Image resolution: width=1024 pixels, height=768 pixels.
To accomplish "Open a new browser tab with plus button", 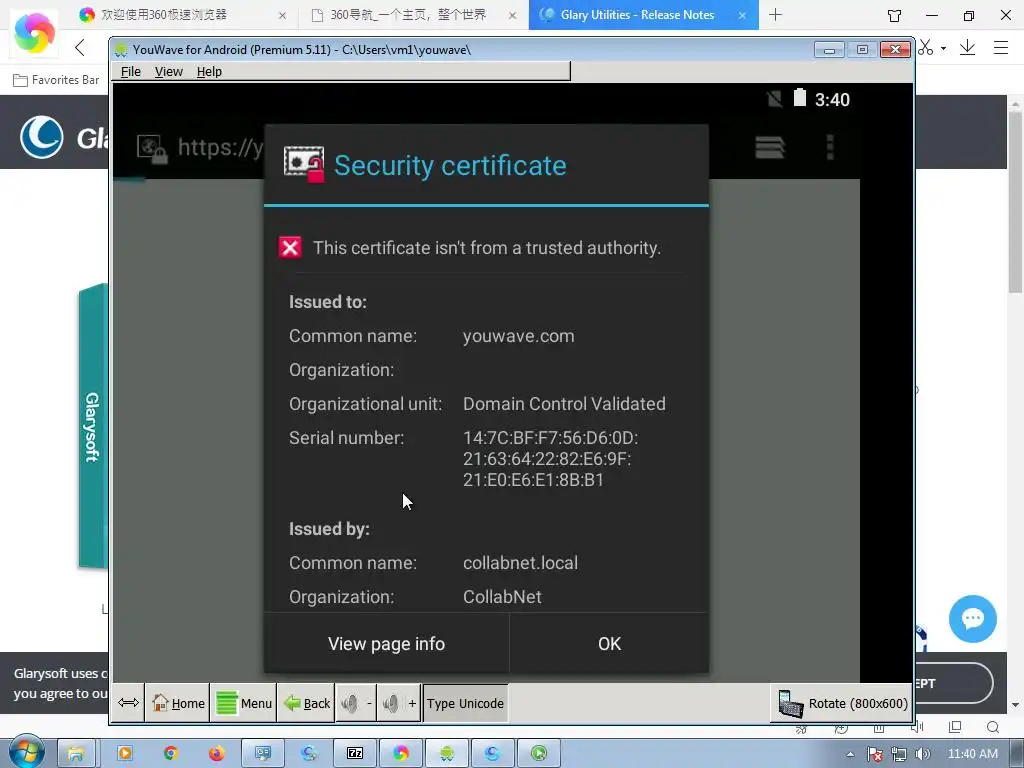I will coord(775,15).
